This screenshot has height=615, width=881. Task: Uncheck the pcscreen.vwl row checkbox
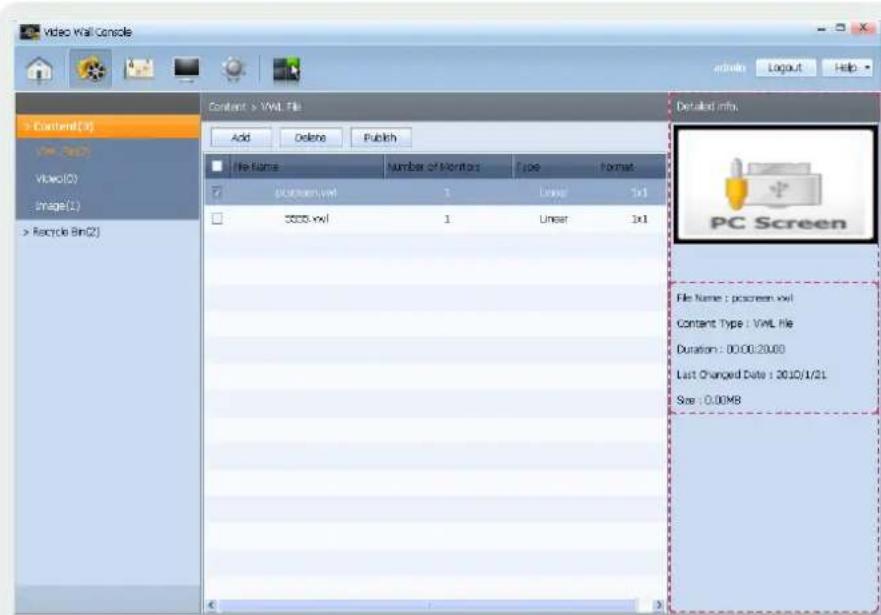pyautogui.click(x=217, y=193)
